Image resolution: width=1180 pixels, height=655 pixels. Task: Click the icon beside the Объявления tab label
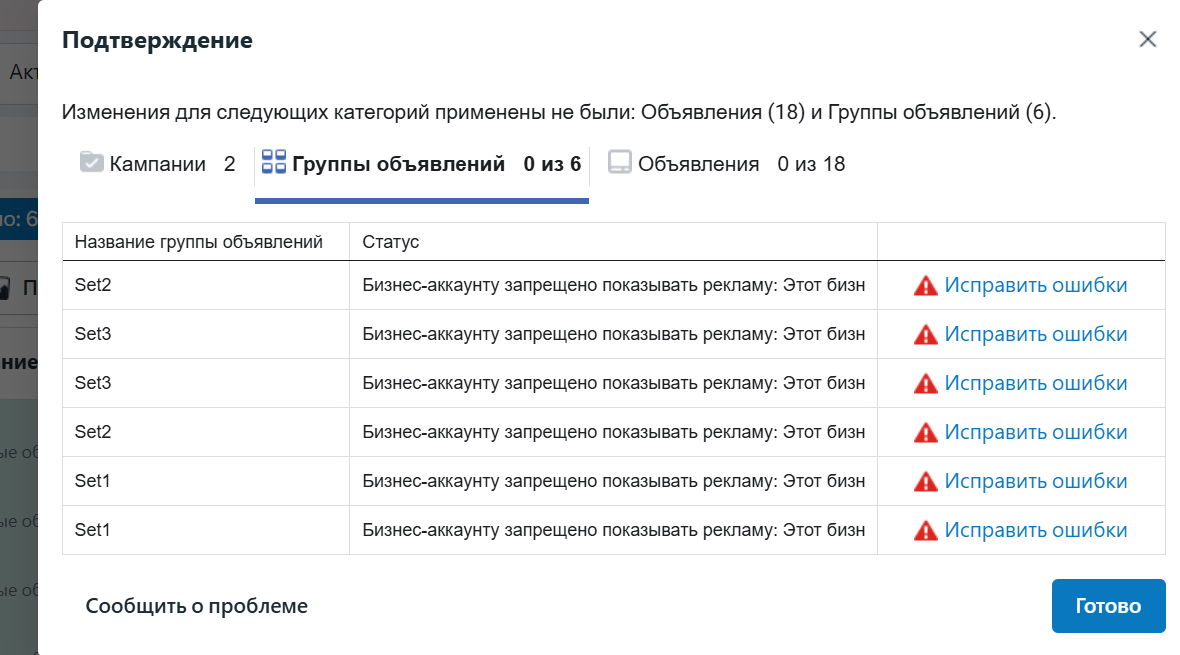(x=620, y=163)
